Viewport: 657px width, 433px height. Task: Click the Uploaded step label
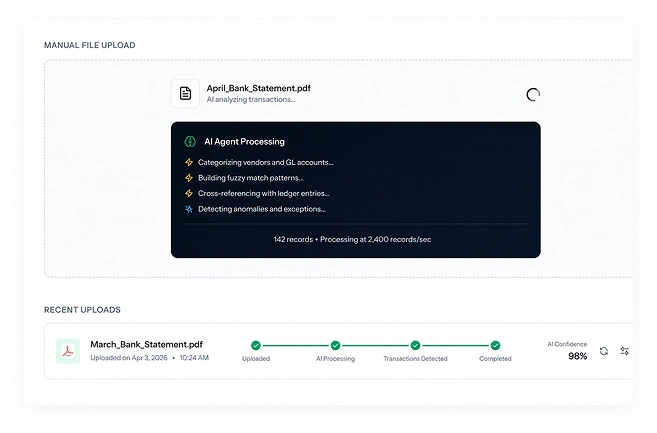click(256, 359)
